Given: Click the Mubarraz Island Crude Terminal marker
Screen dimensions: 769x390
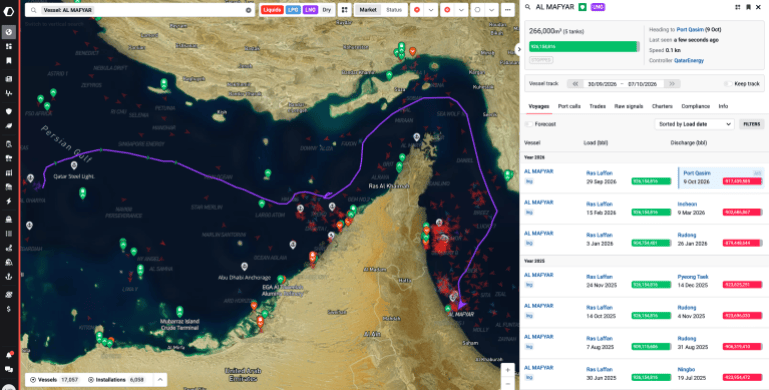Looking at the screenshot, I should (179, 311).
